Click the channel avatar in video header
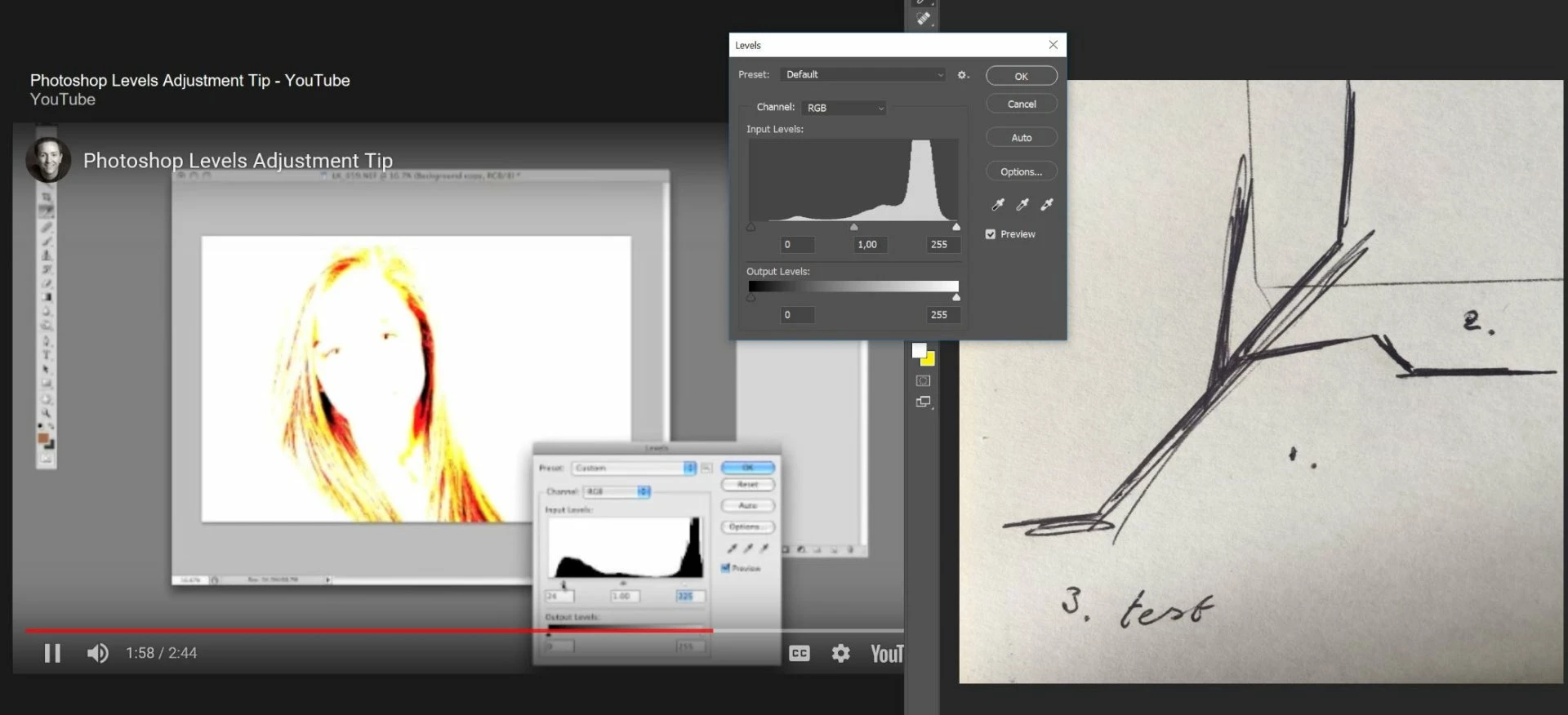1568x715 pixels. 48,160
